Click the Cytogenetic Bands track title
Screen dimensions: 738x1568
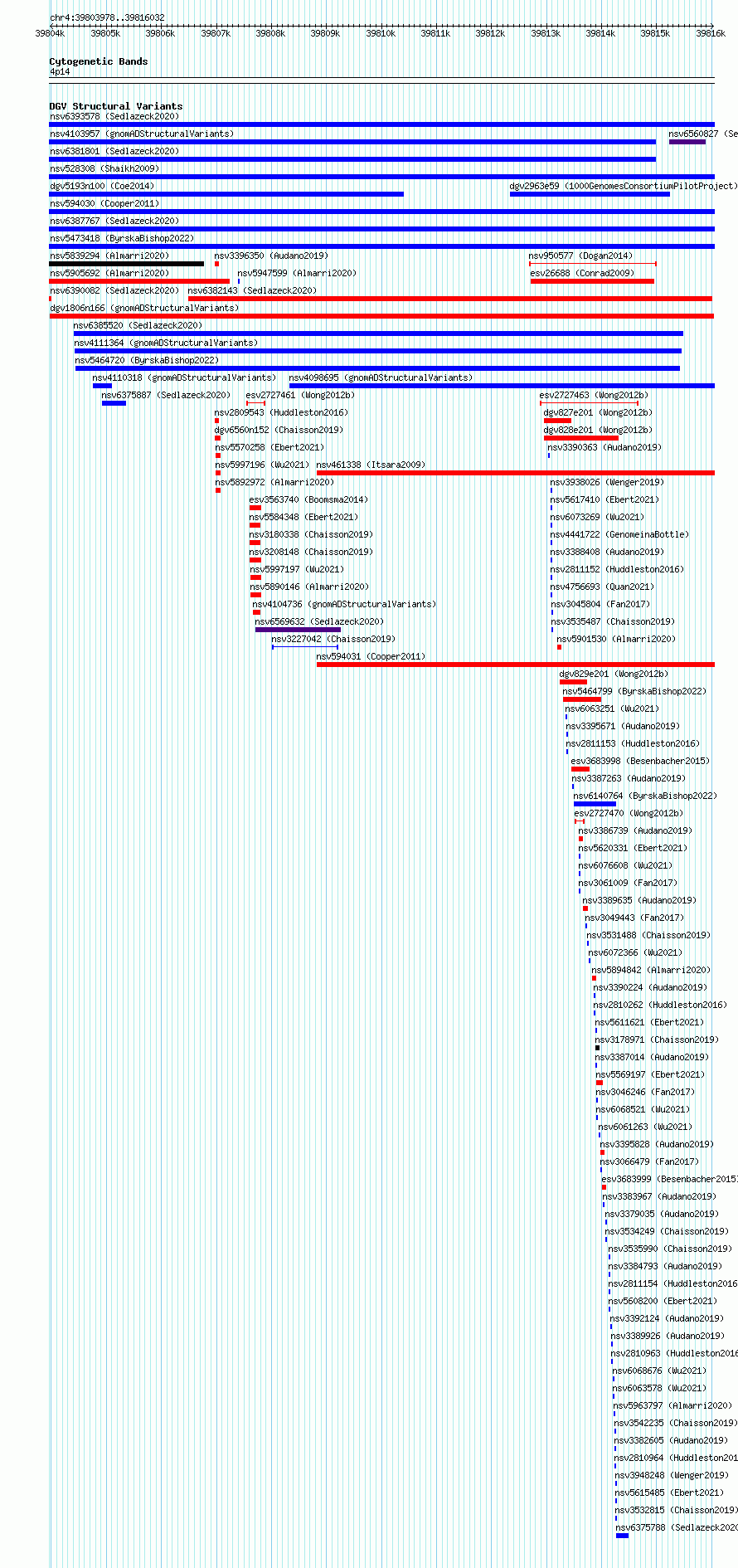tap(99, 61)
